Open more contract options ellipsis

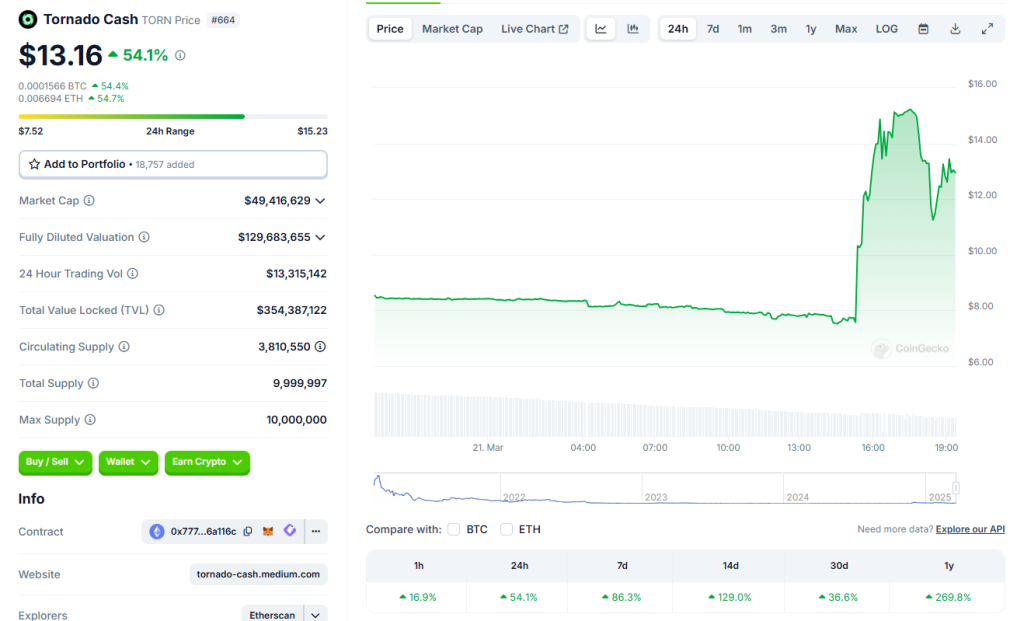pyautogui.click(x=316, y=532)
